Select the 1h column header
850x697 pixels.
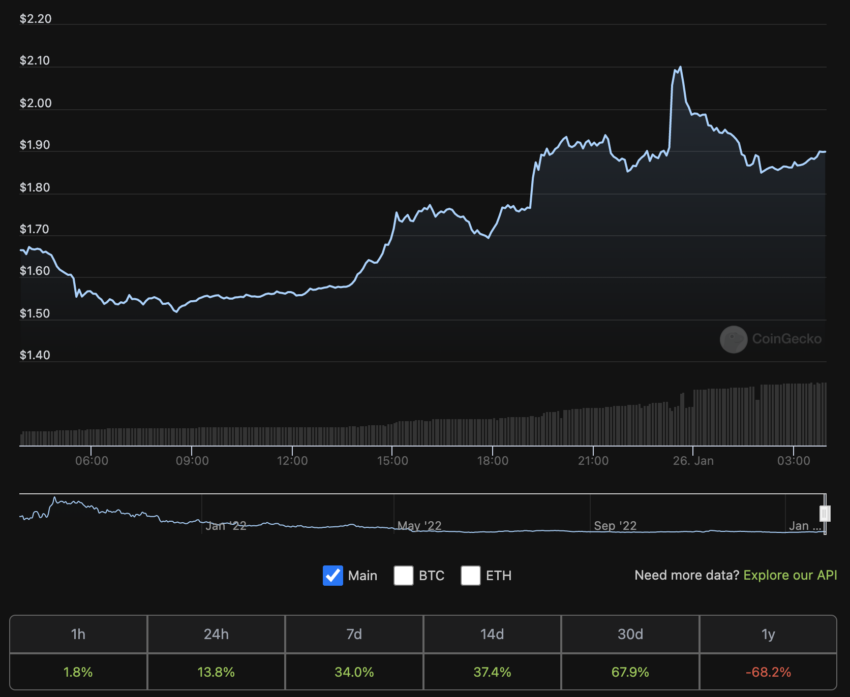tap(78, 634)
